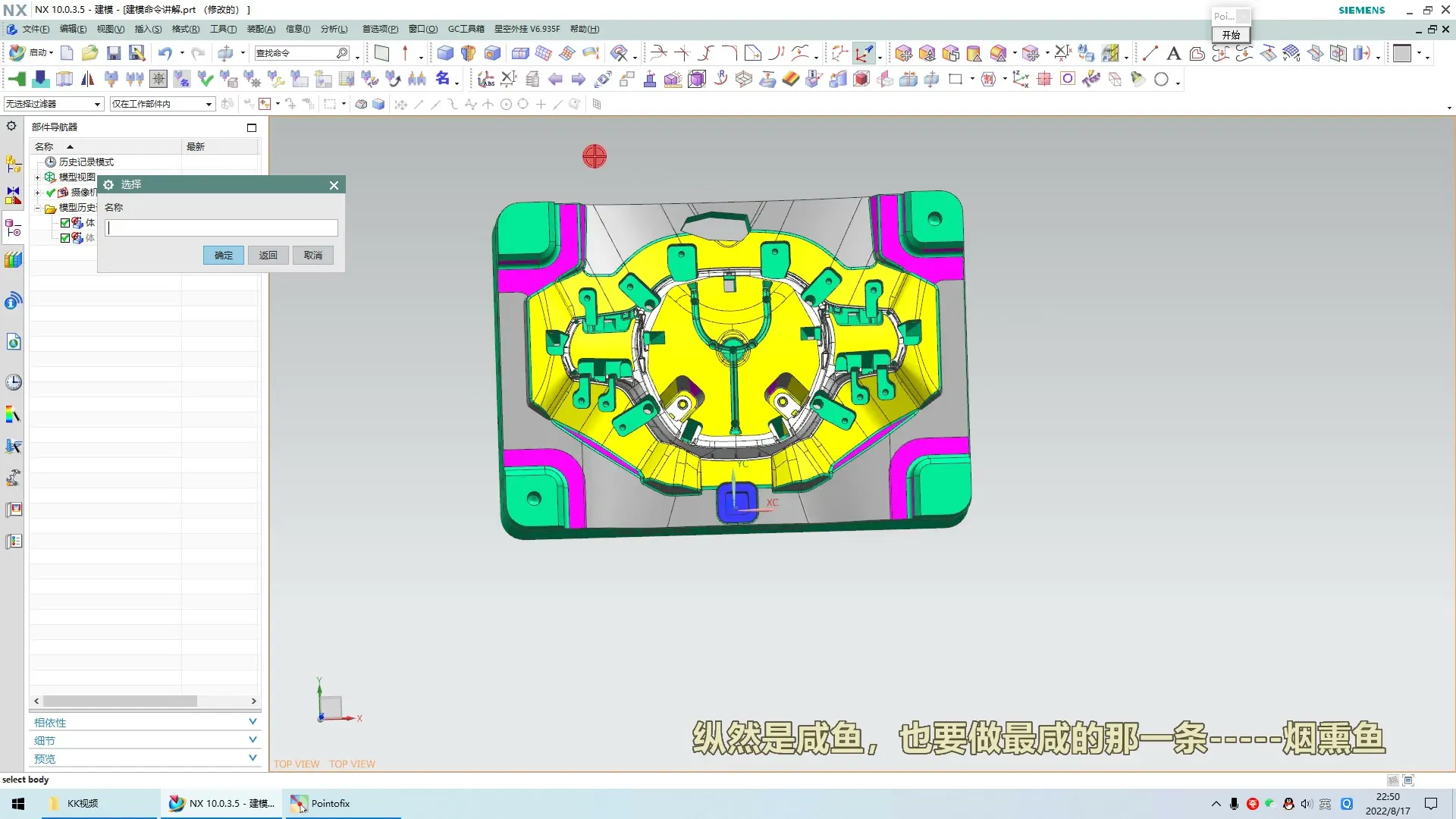Click the 取消 cancel button
Viewport: 1456px width, 819px height.
[312, 256]
